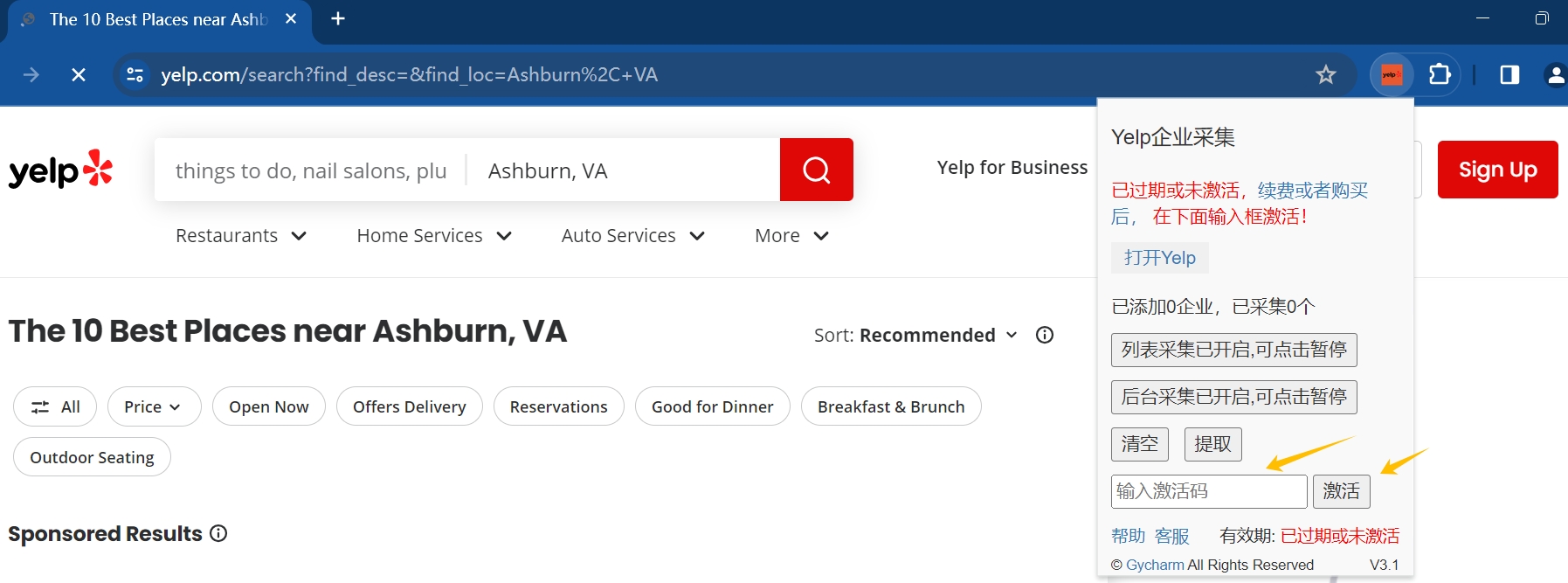This screenshot has width=1568, height=583.
Task: Click the 打开Yelp button
Action: (x=1160, y=258)
